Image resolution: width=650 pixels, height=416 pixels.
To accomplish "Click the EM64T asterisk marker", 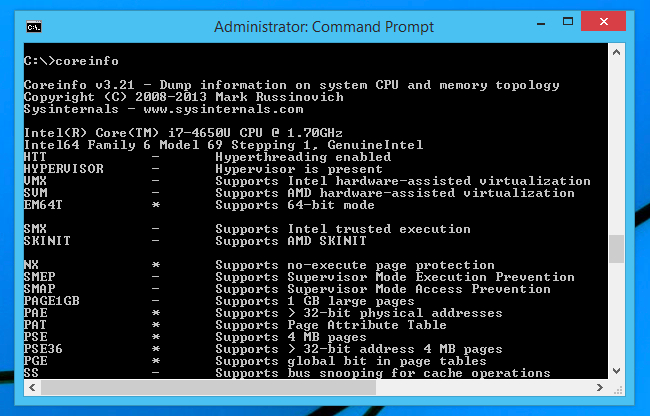I will 156,205.
